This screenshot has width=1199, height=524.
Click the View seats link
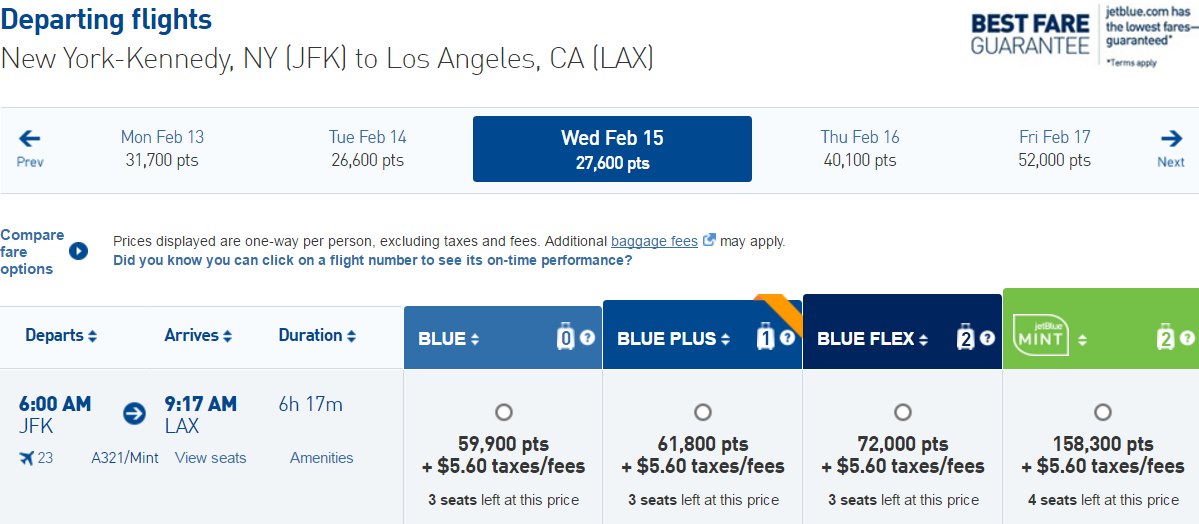pyautogui.click(x=210, y=458)
